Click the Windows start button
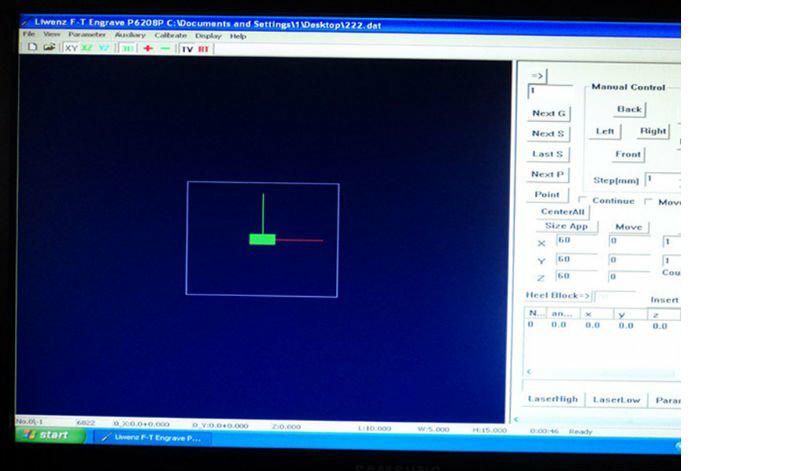This screenshot has width=800, height=471. tap(46, 436)
